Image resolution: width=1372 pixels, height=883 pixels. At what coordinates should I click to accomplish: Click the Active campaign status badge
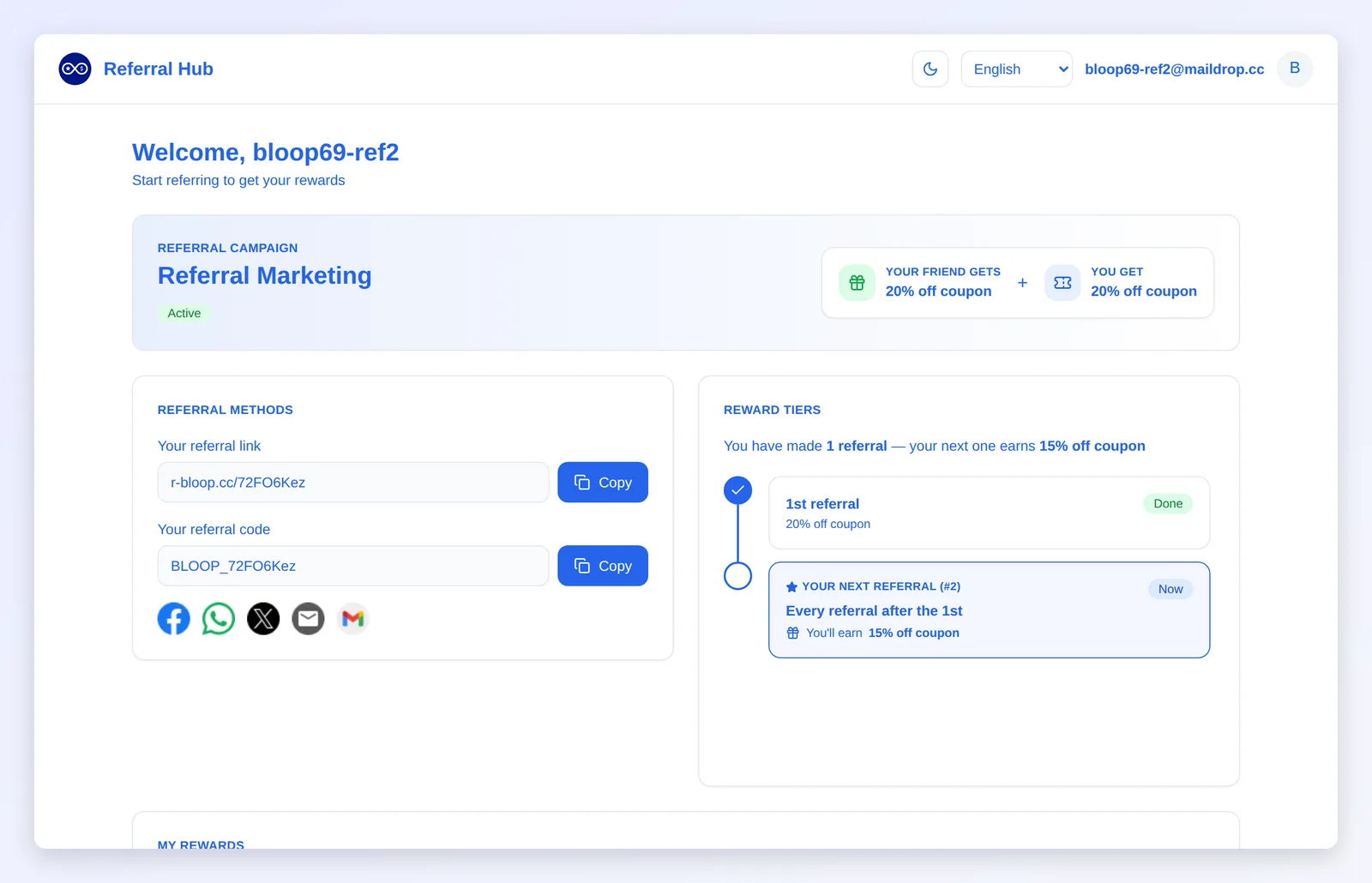click(184, 313)
